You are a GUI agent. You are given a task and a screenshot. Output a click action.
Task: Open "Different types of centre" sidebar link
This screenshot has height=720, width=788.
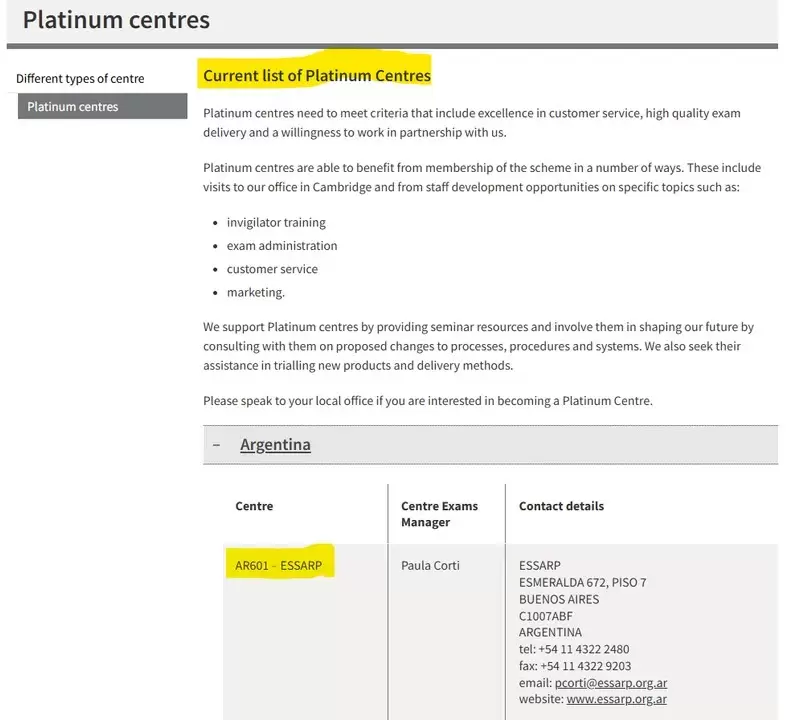(x=80, y=79)
